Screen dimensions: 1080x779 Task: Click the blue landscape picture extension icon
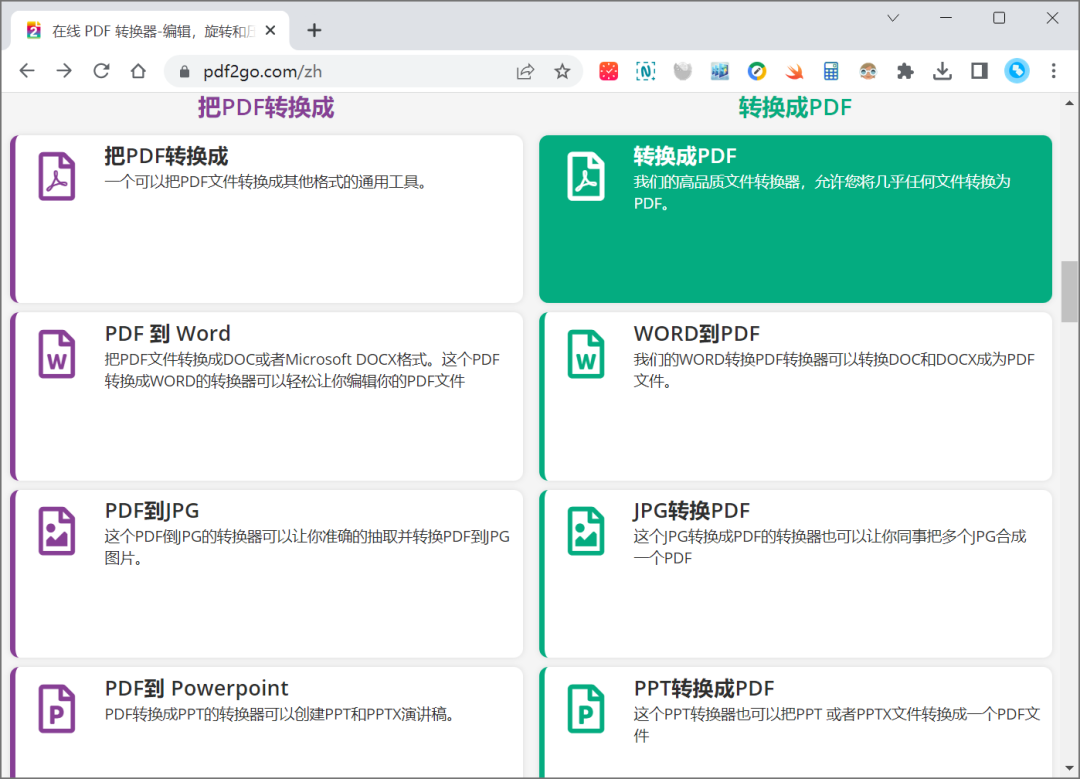[720, 71]
